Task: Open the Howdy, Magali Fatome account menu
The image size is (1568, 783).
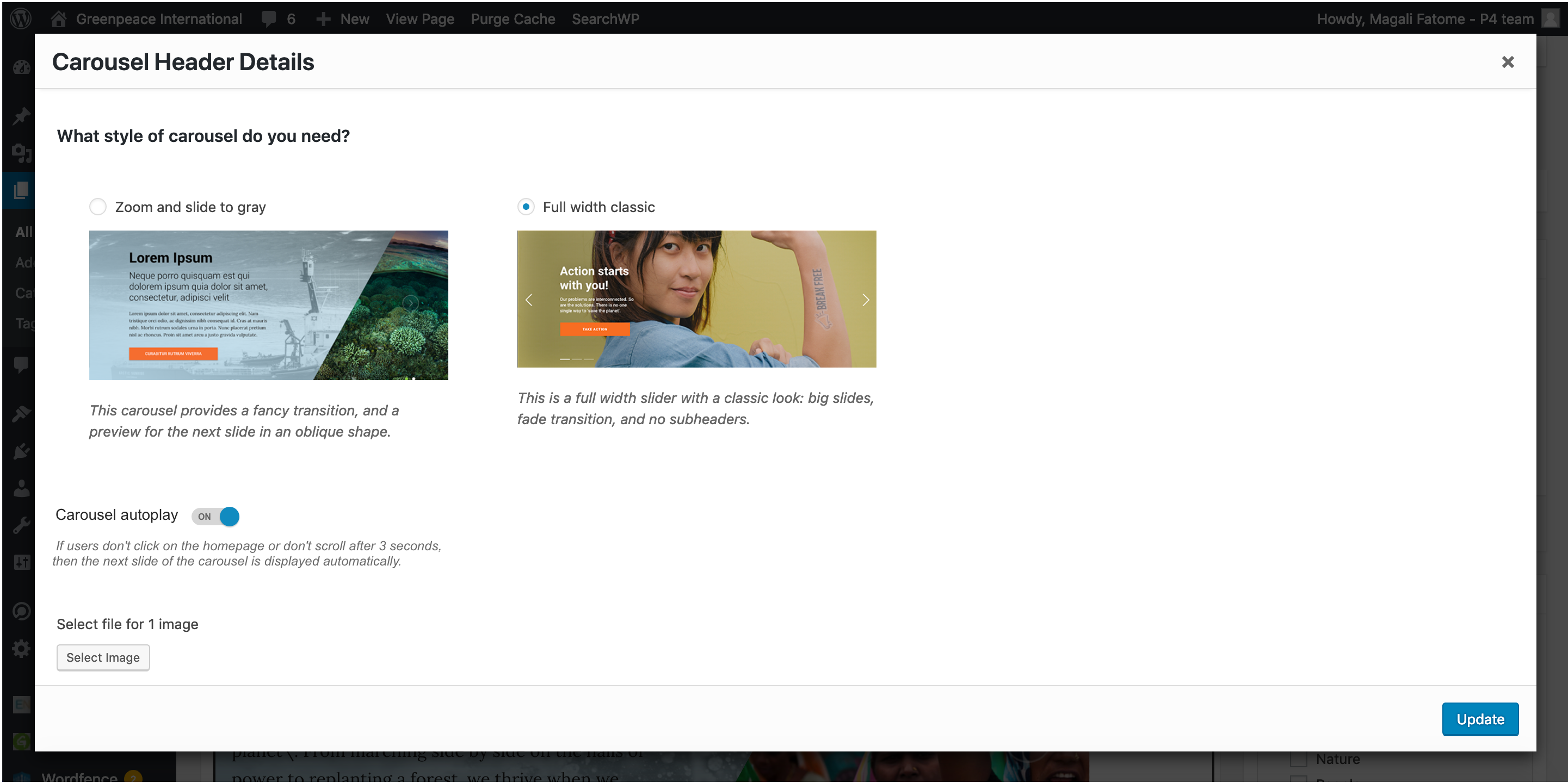Action: tap(1425, 19)
